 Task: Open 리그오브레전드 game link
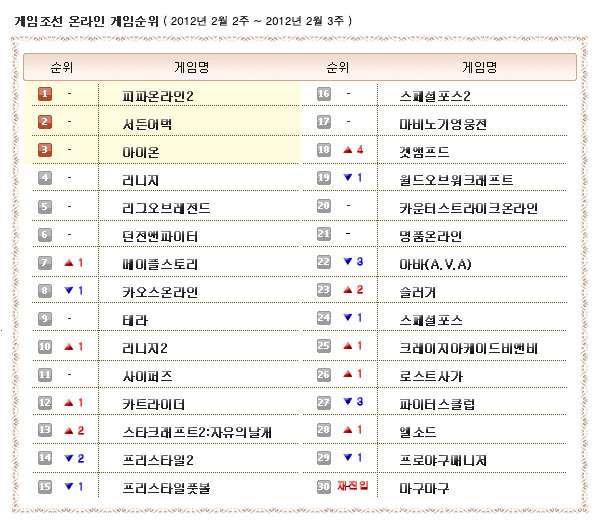click(x=165, y=208)
